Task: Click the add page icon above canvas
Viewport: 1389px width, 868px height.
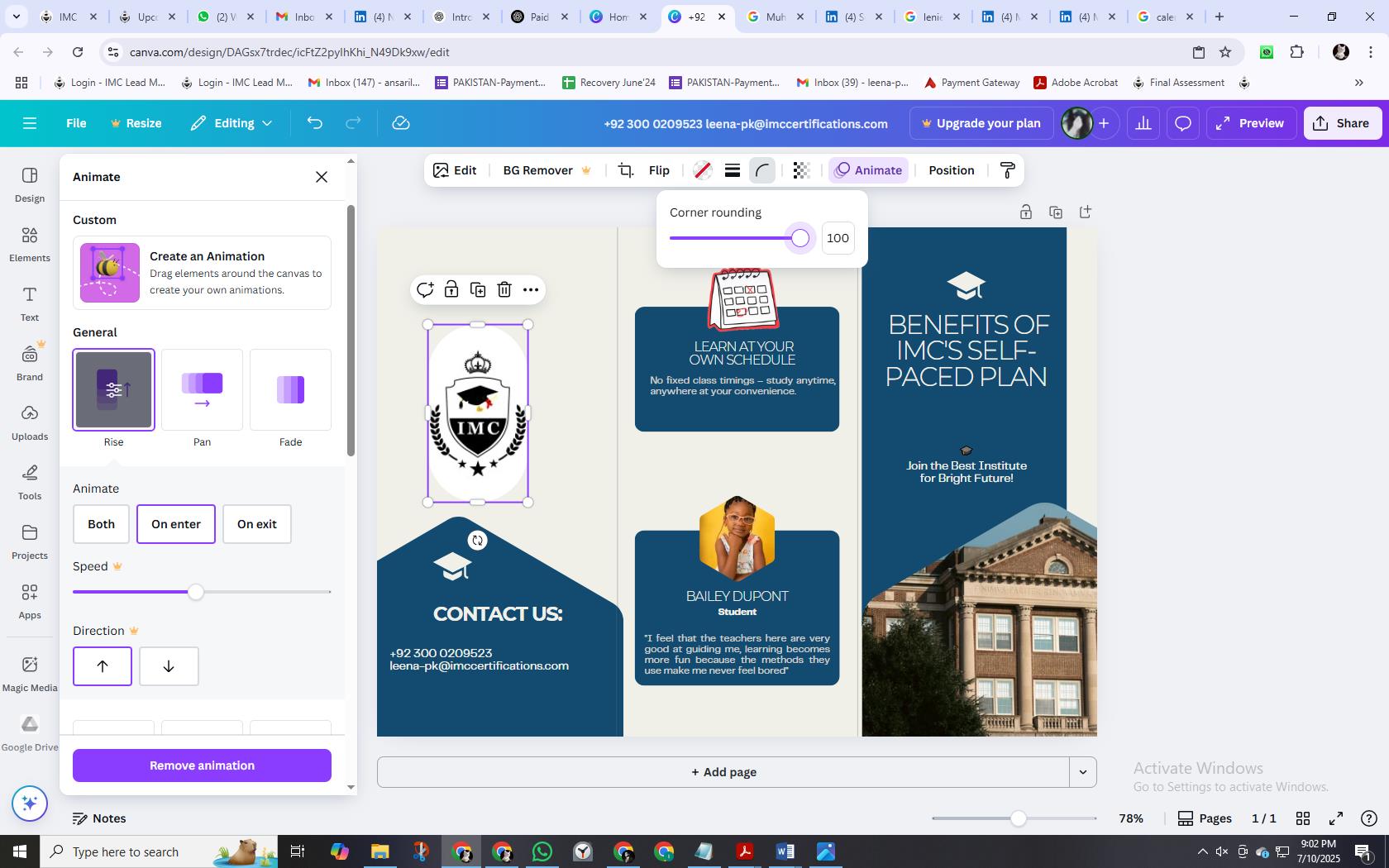Action: point(1086,212)
